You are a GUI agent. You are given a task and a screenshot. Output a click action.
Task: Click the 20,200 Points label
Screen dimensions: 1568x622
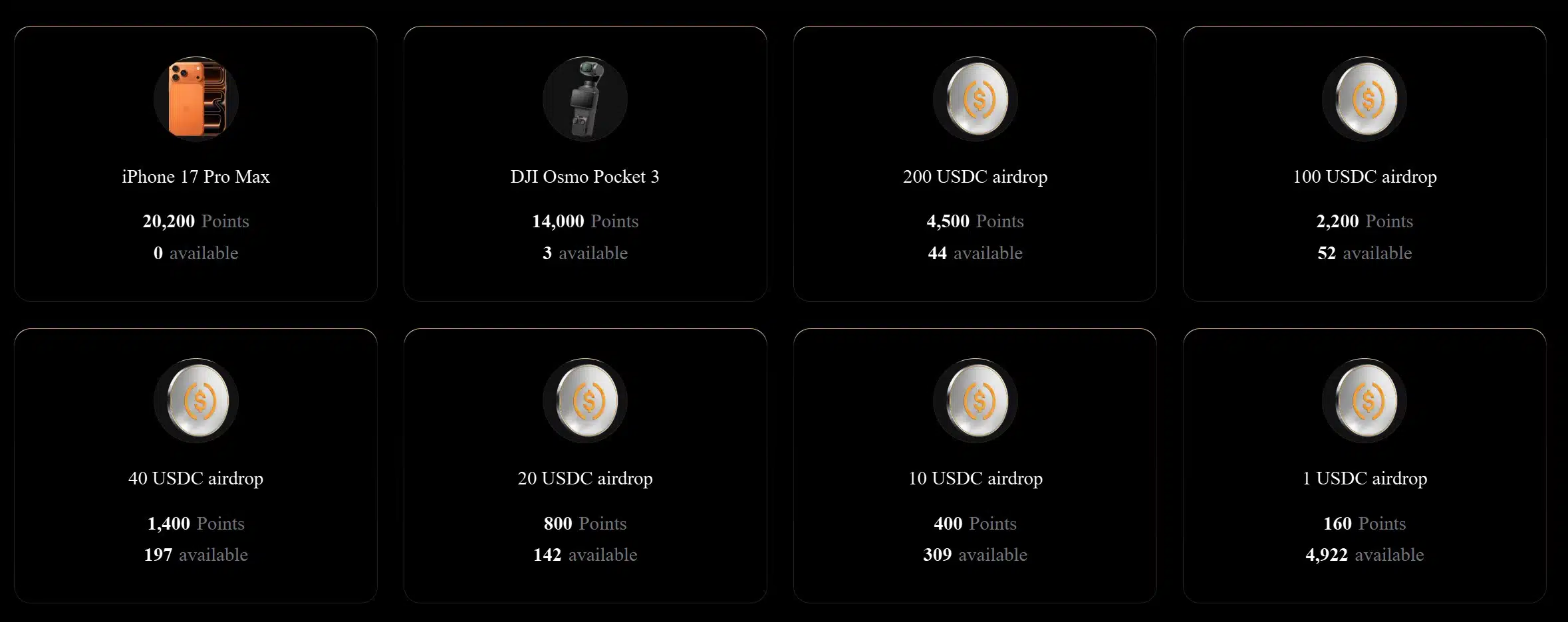196,221
